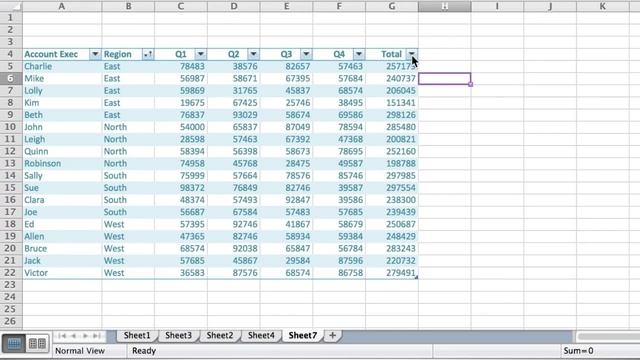The width and height of the screenshot is (640, 360).
Task: Click Clara's Q3 value 92847
Action: pos(286,200)
